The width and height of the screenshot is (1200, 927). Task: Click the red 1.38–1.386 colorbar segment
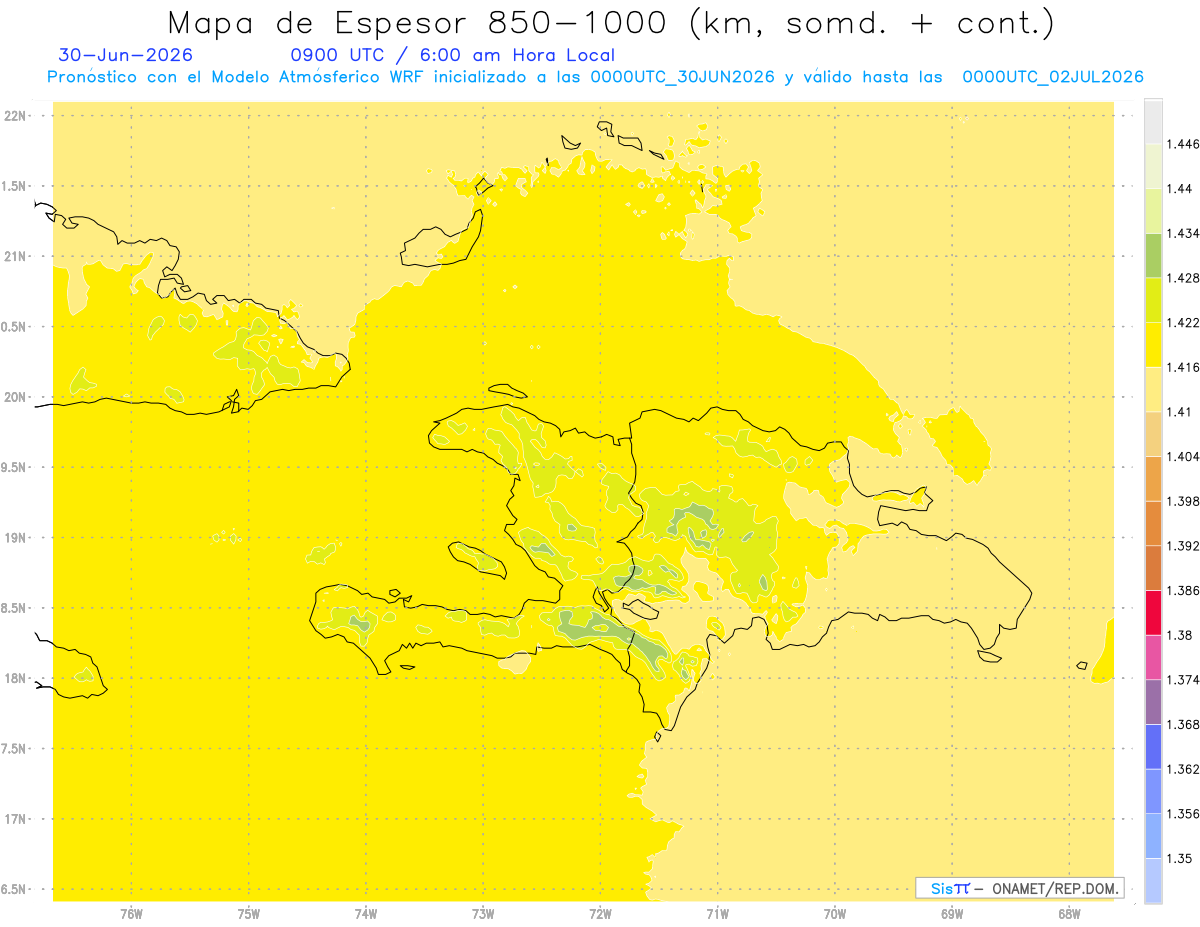point(1153,612)
